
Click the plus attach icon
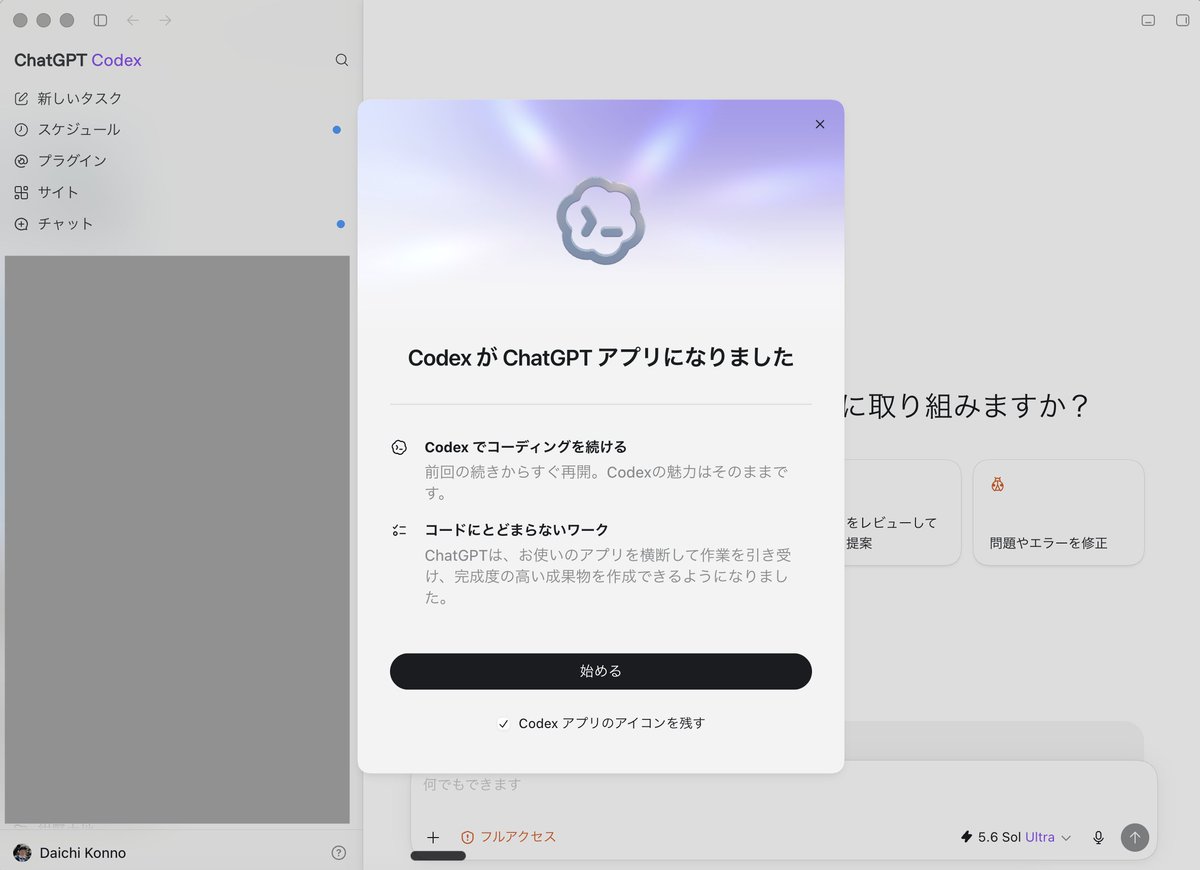[433, 837]
